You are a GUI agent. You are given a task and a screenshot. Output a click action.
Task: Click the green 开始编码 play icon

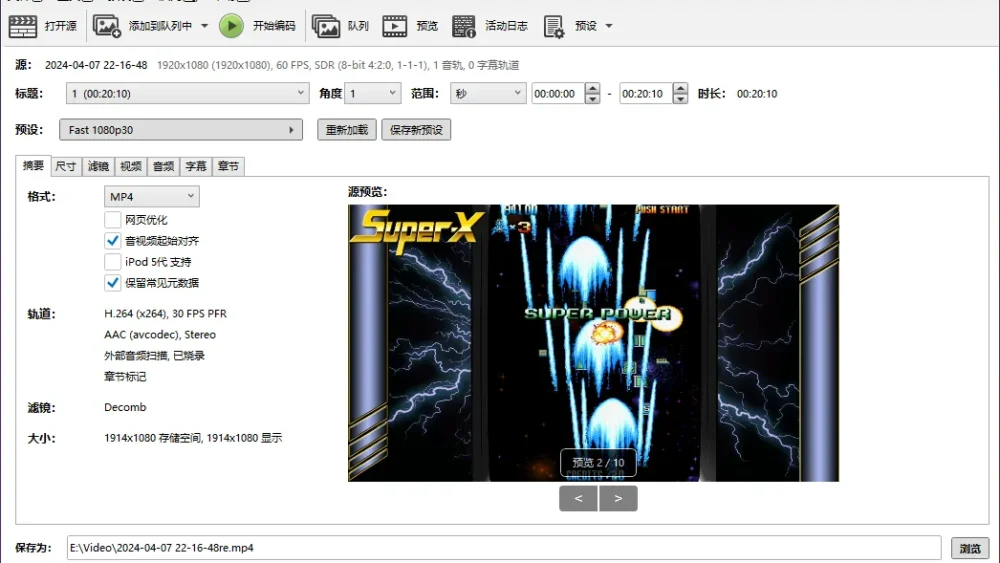(231, 26)
